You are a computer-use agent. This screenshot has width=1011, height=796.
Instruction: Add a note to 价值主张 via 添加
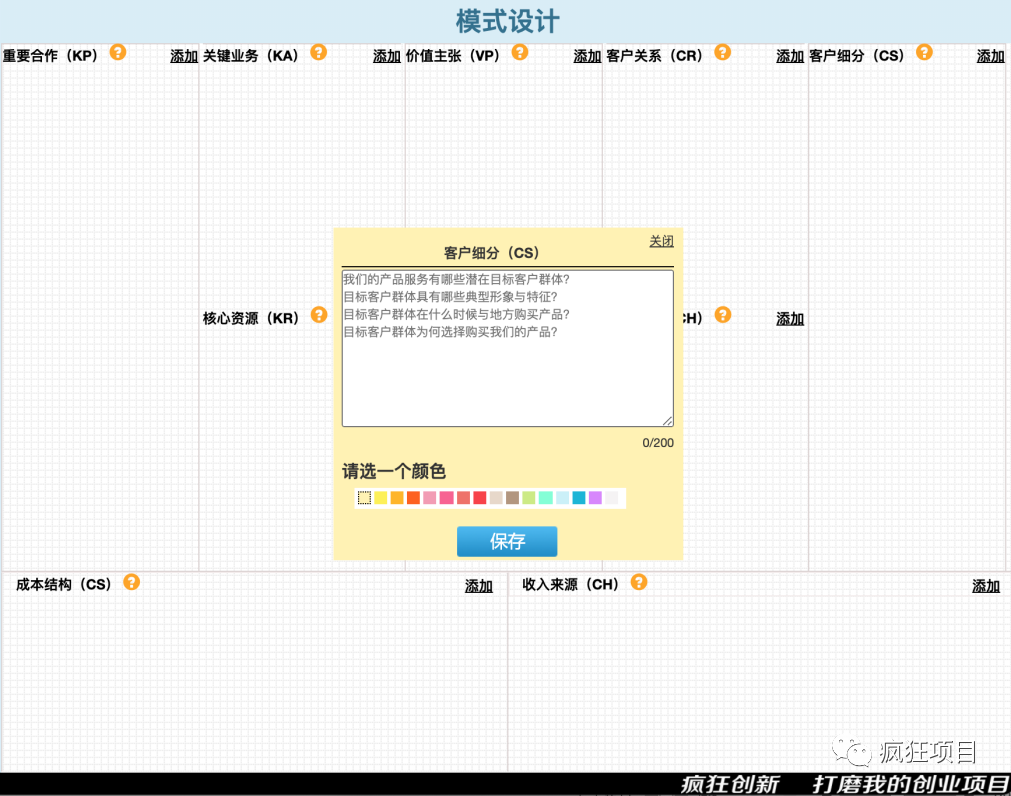tap(587, 57)
